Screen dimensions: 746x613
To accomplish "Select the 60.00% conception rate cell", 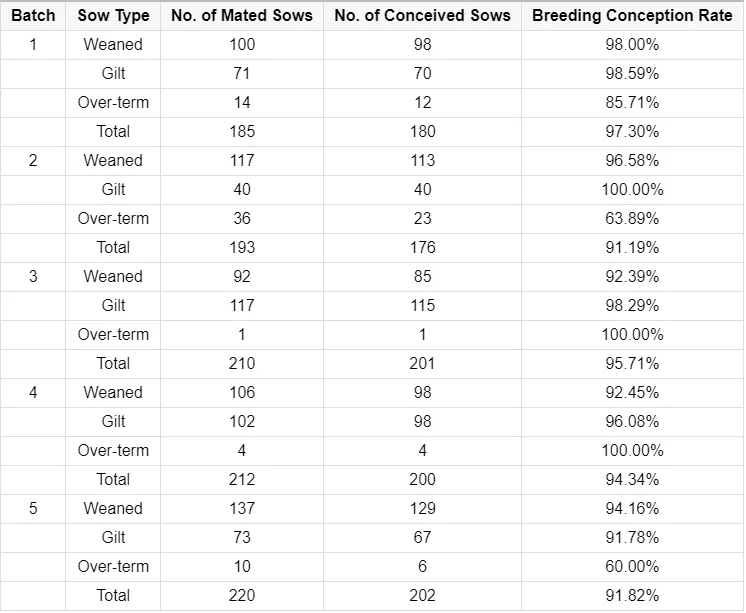I will point(632,567).
